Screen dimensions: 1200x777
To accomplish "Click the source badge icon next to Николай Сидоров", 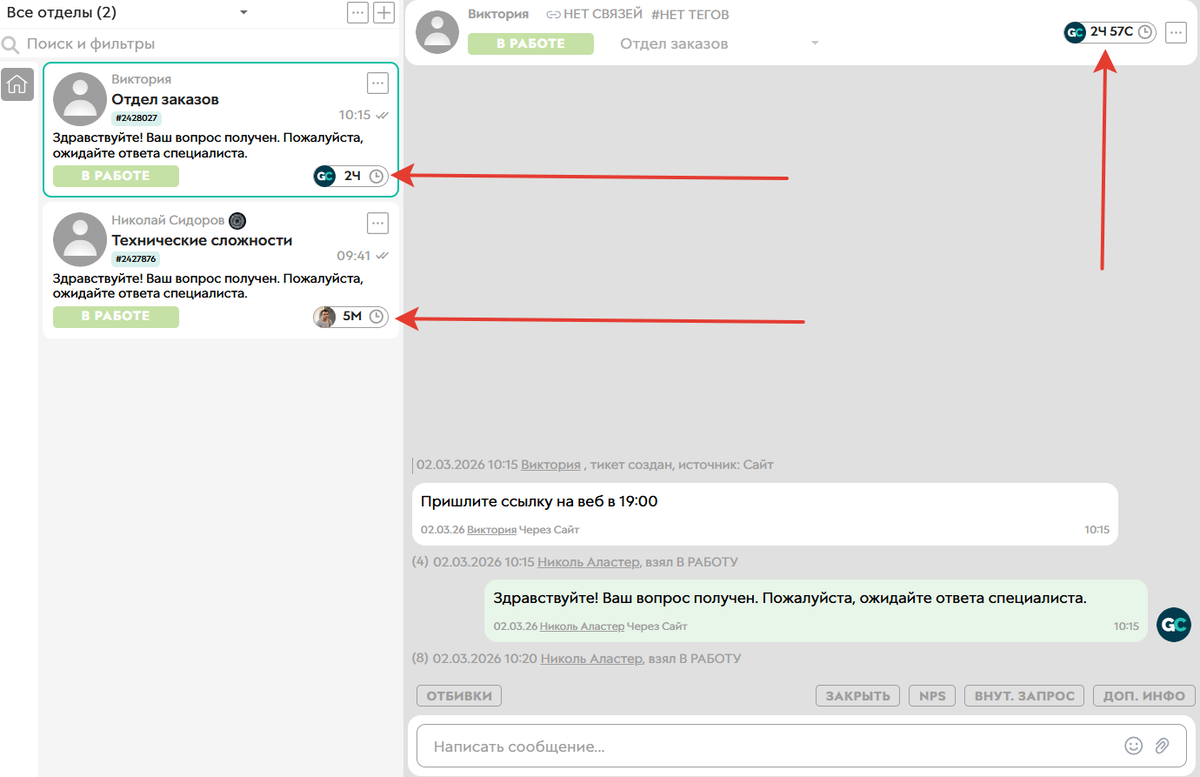I will [x=237, y=220].
